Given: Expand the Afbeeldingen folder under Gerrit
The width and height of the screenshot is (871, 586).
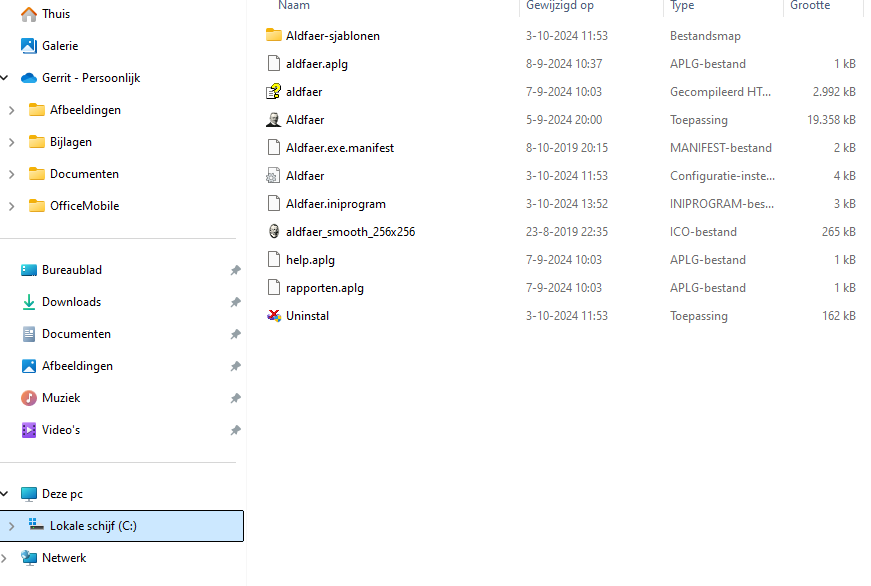Looking at the screenshot, I should [x=11, y=110].
